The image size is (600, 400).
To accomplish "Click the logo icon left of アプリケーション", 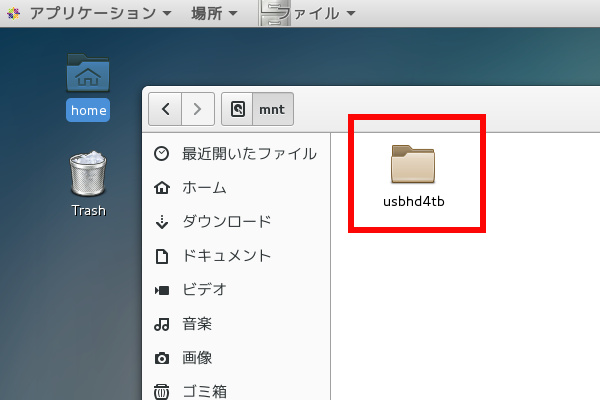I will (x=13, y=13).
